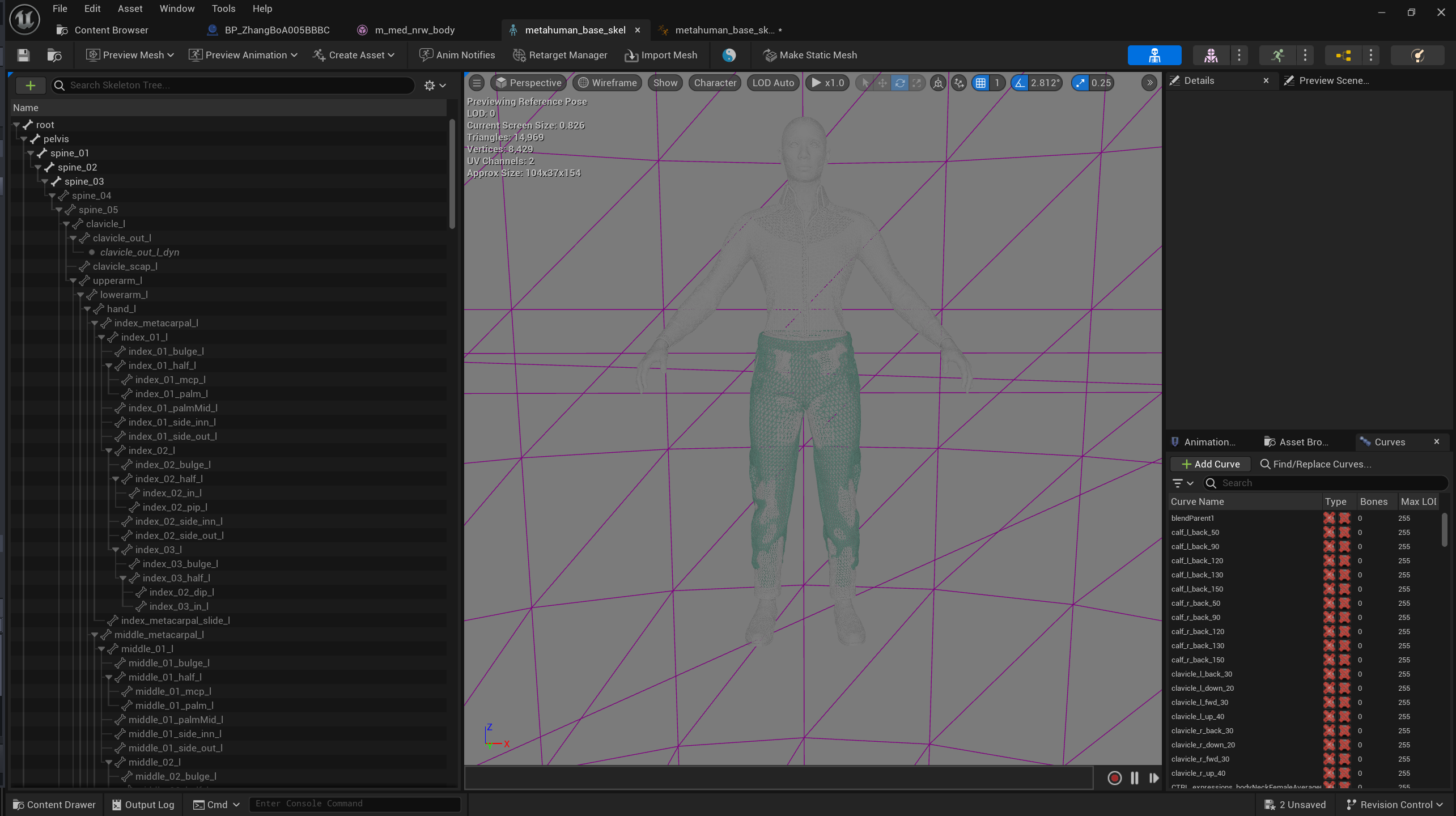The height and width of the screenshot is (816, 1456).
Task: Click the Save asset floppy disk icon
Action: (23, 55)
